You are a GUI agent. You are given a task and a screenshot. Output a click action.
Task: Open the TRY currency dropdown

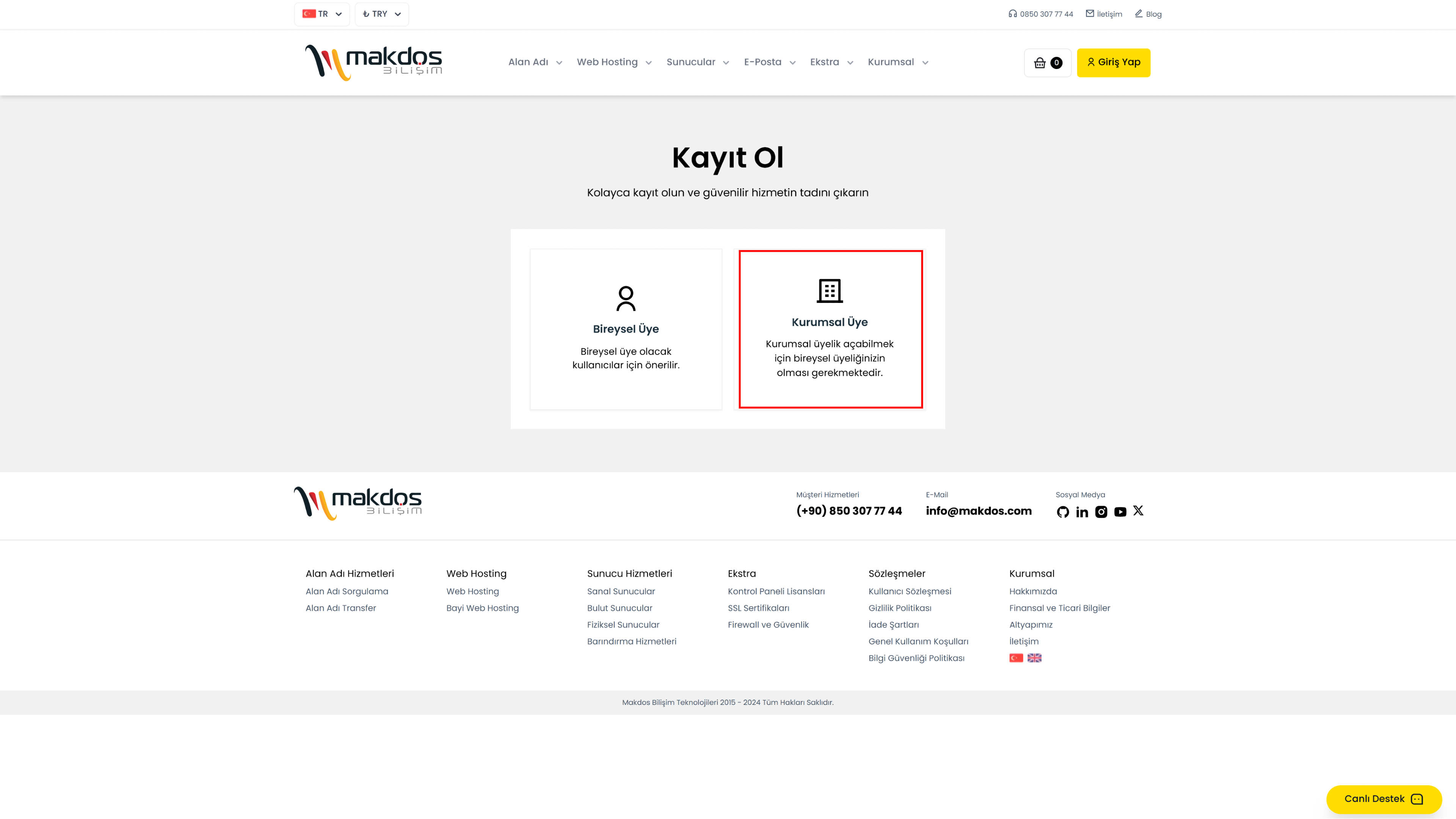381,14
